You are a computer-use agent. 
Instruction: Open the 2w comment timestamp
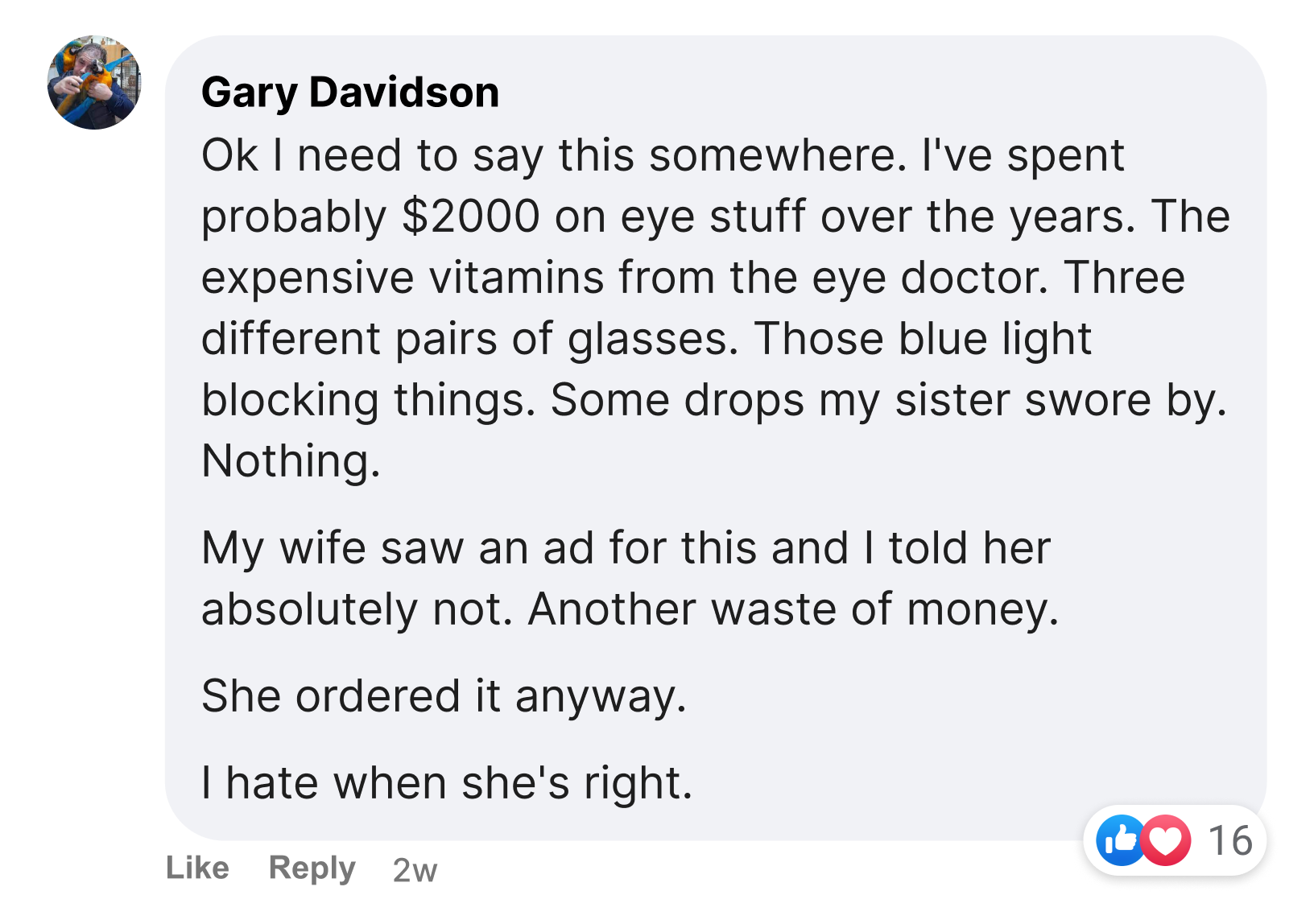(x=415, y=870)
